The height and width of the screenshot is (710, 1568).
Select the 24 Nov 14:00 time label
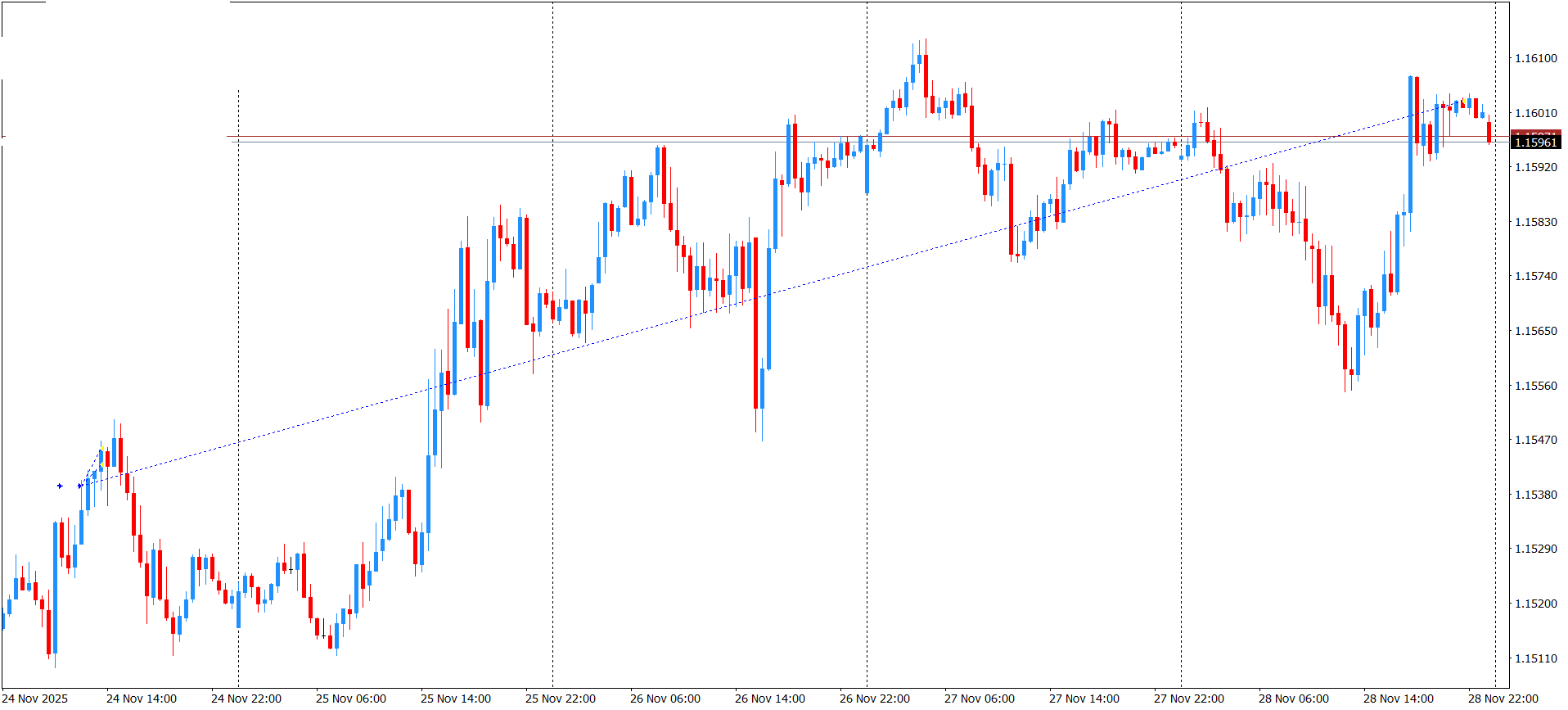point(142,699)
